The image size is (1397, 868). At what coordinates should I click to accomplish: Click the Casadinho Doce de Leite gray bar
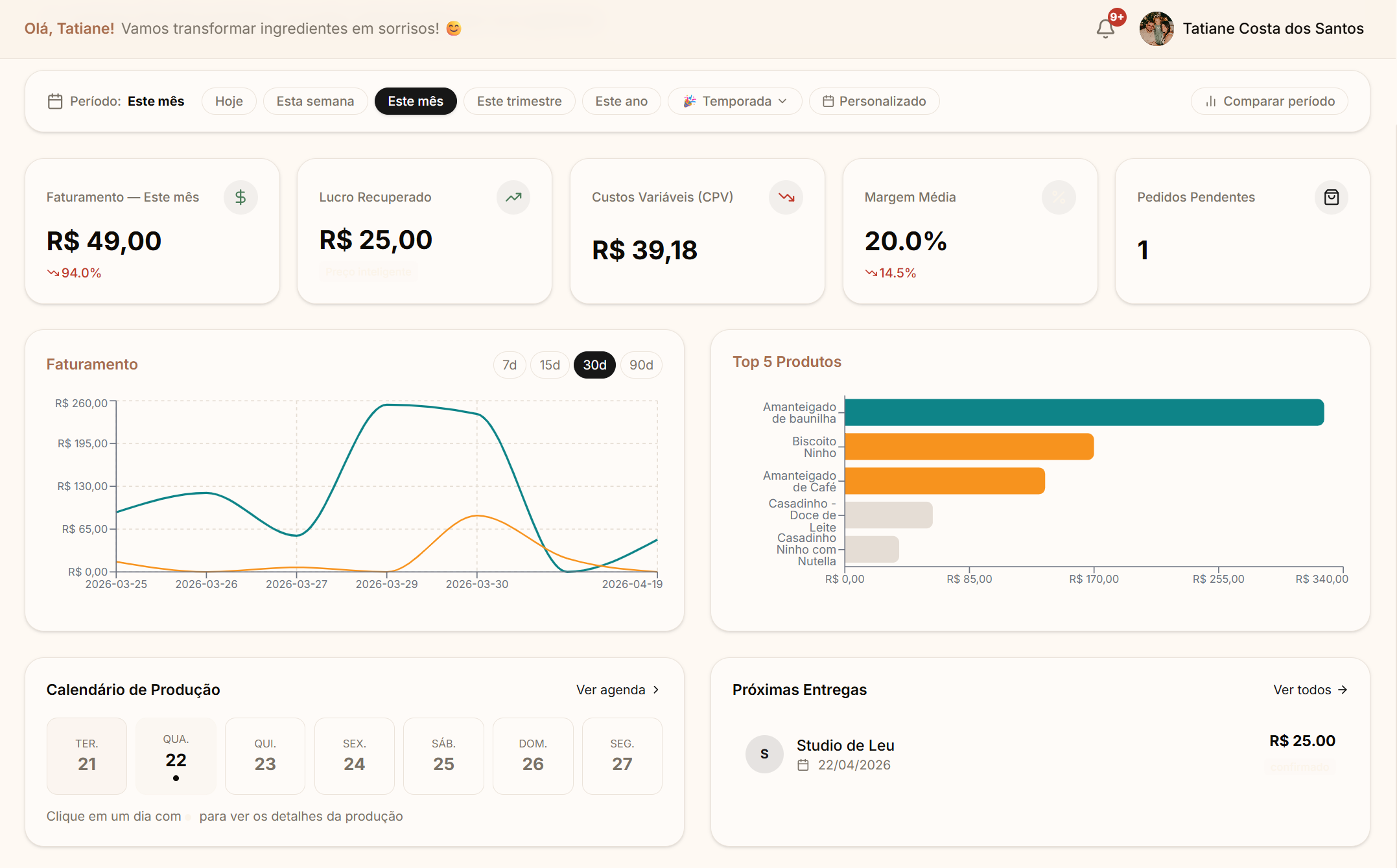(x=889, y=515)
